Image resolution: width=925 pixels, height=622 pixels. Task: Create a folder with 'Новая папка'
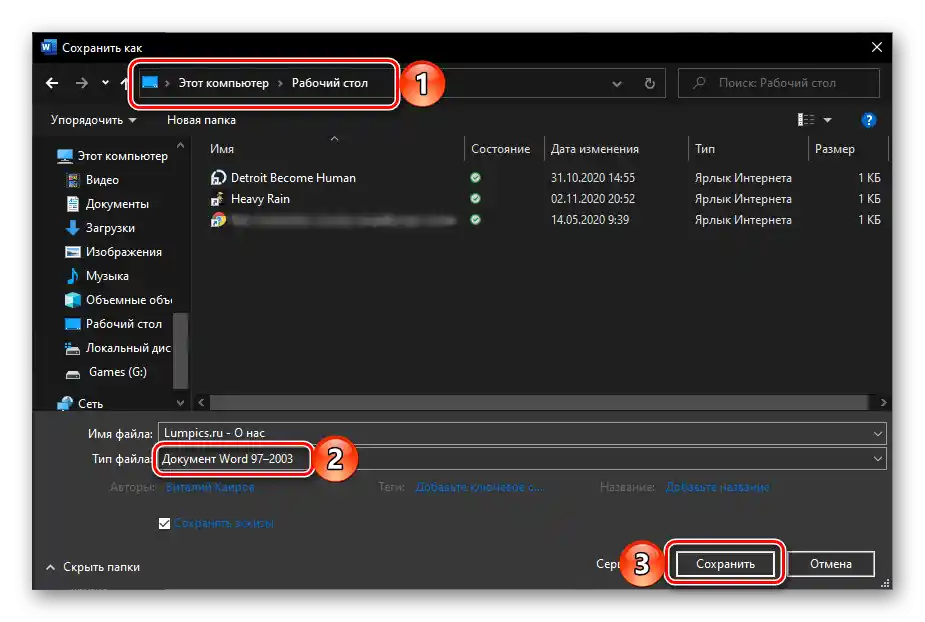coord(201,120)
